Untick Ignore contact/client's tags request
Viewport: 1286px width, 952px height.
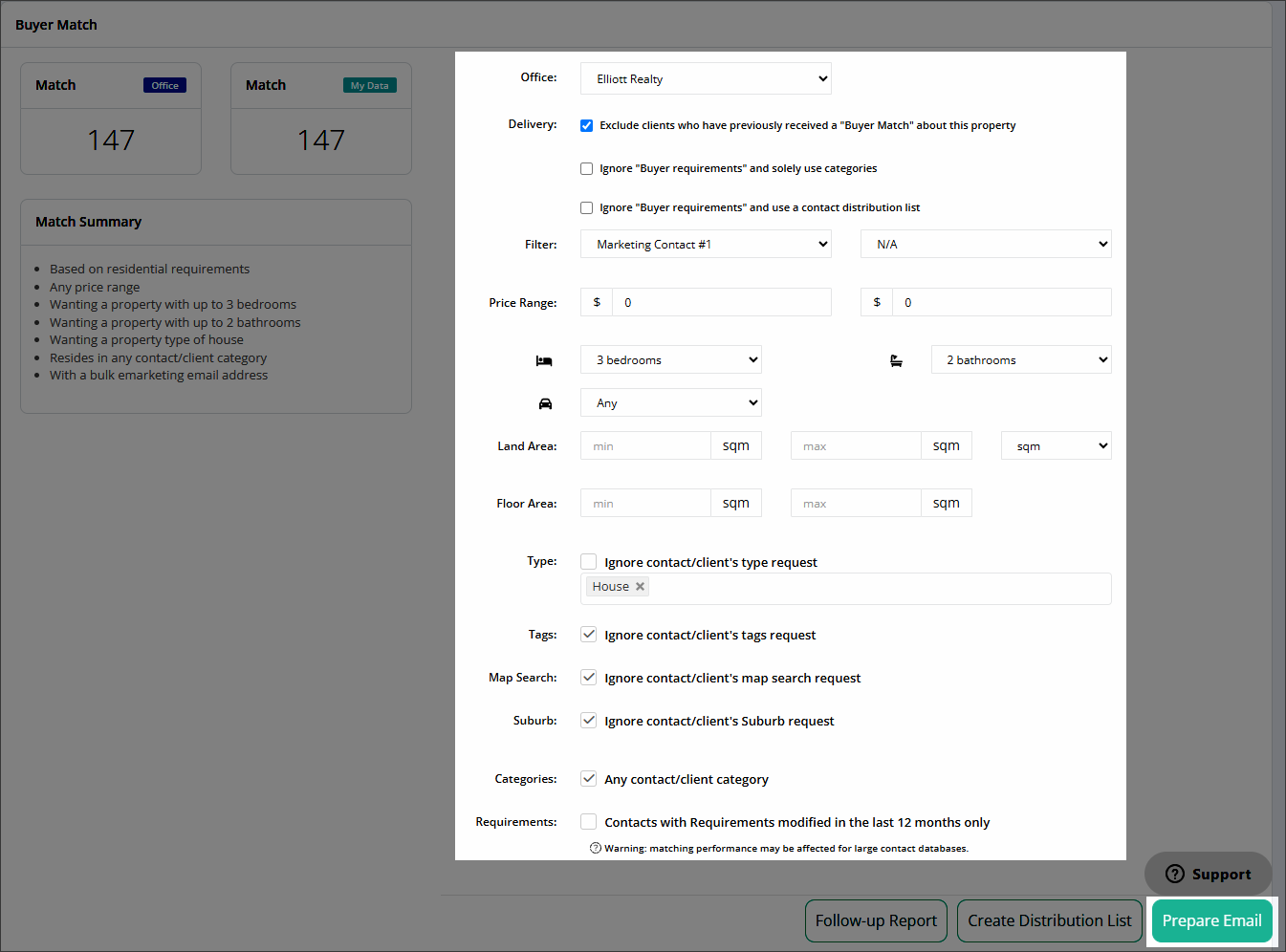[x=589, y=635]
